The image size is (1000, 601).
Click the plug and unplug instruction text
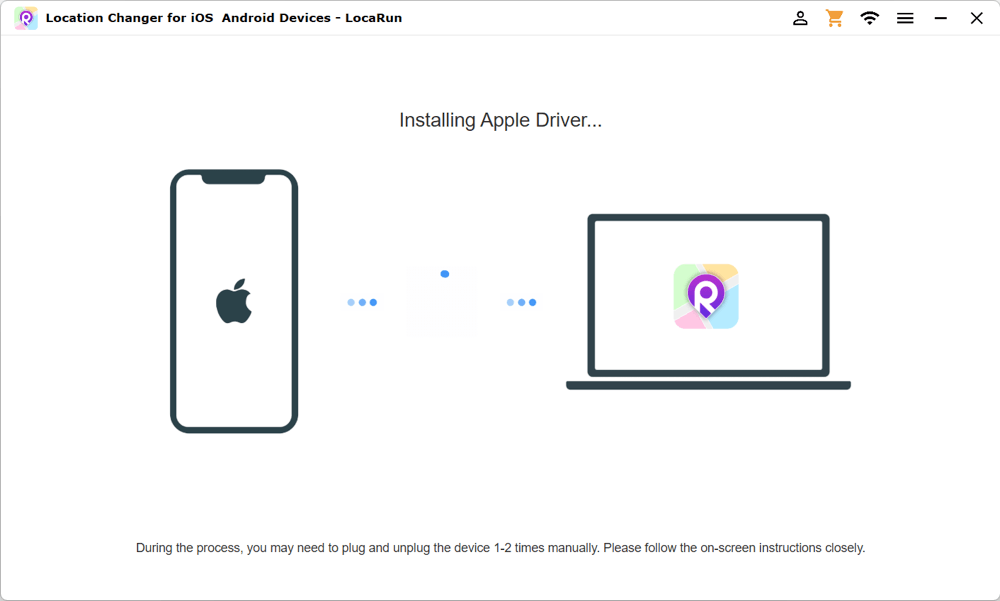(501, 547)
